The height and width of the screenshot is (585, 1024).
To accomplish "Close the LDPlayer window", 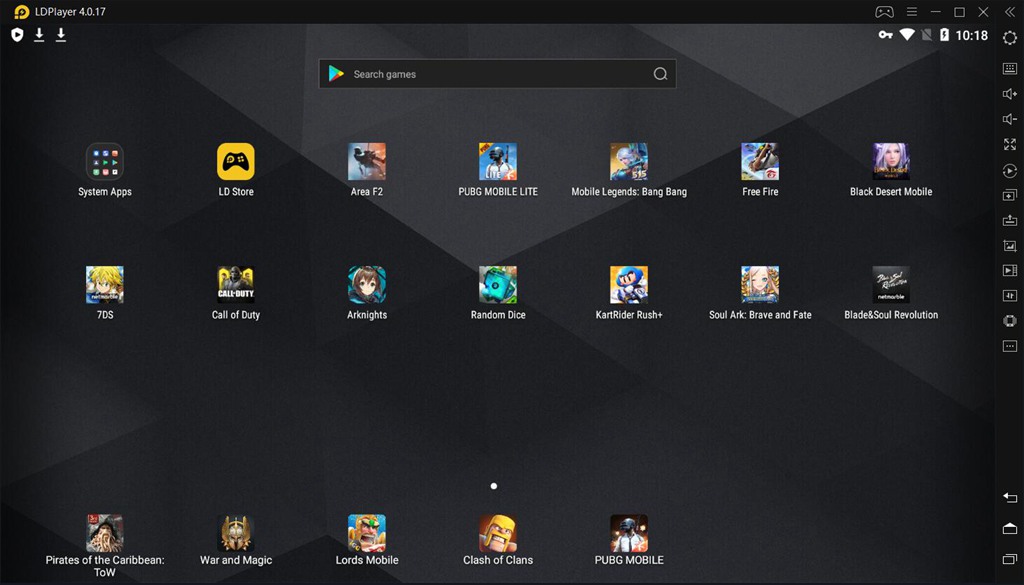I will click(x=984, y=12).
